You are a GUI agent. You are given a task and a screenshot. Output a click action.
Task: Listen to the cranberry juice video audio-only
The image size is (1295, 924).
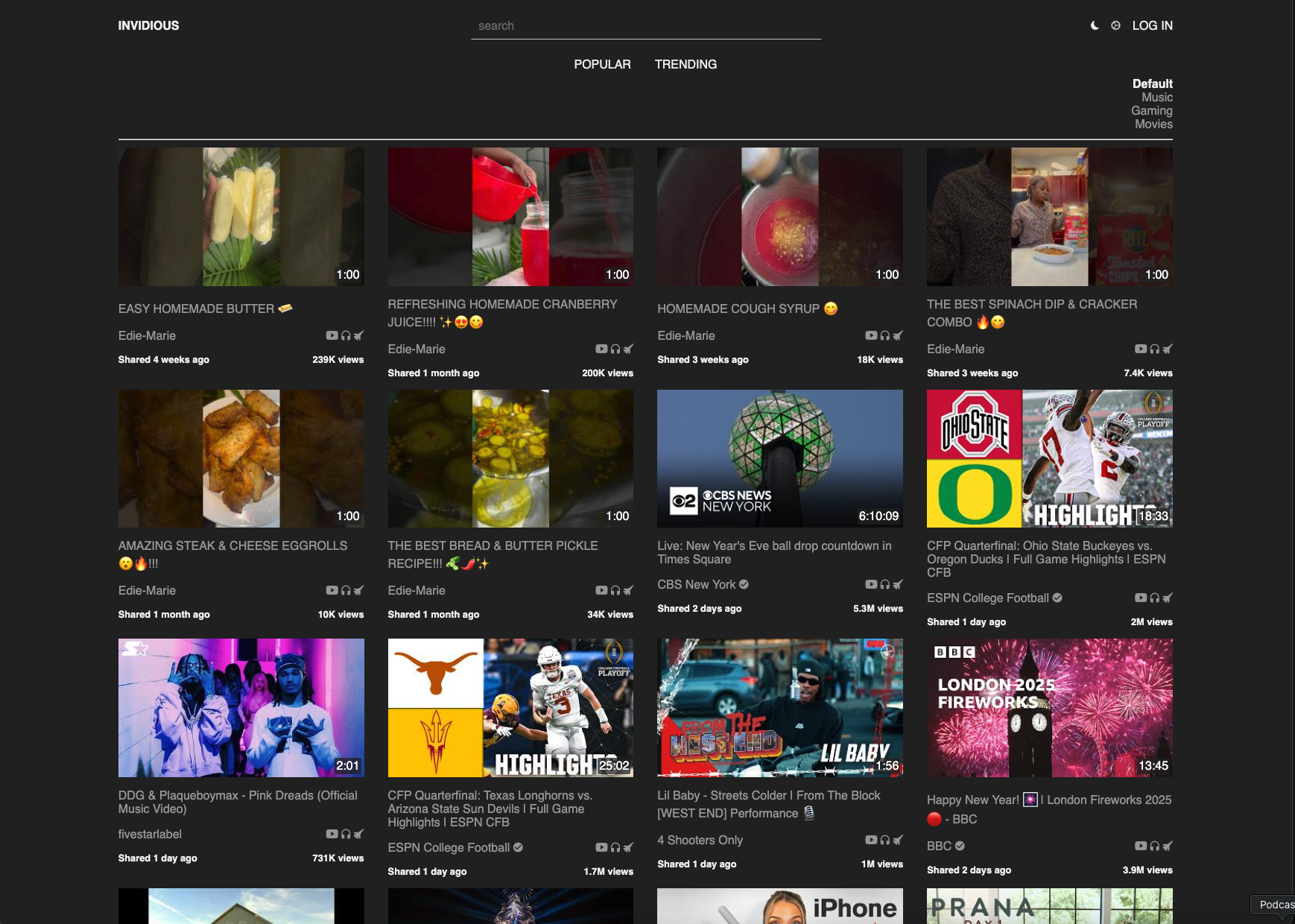point(615,349)
